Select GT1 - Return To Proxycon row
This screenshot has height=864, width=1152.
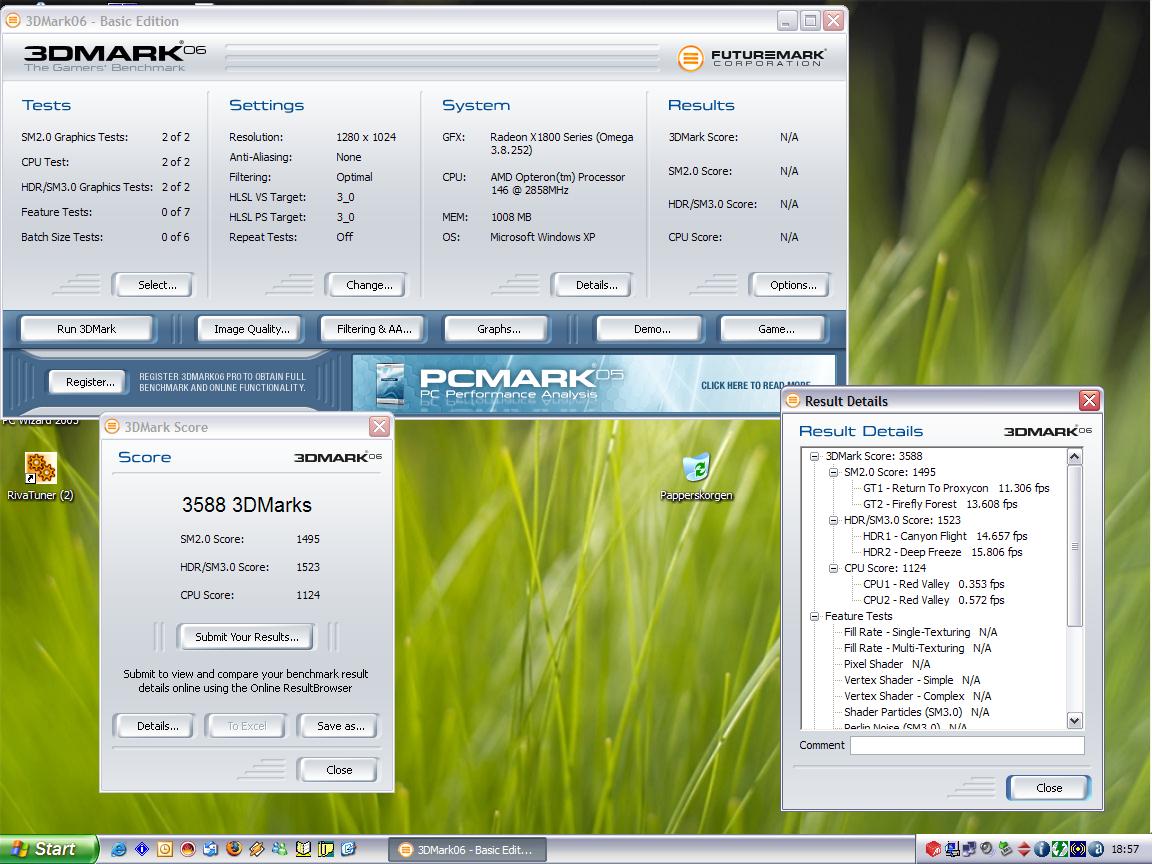[956, 489]
